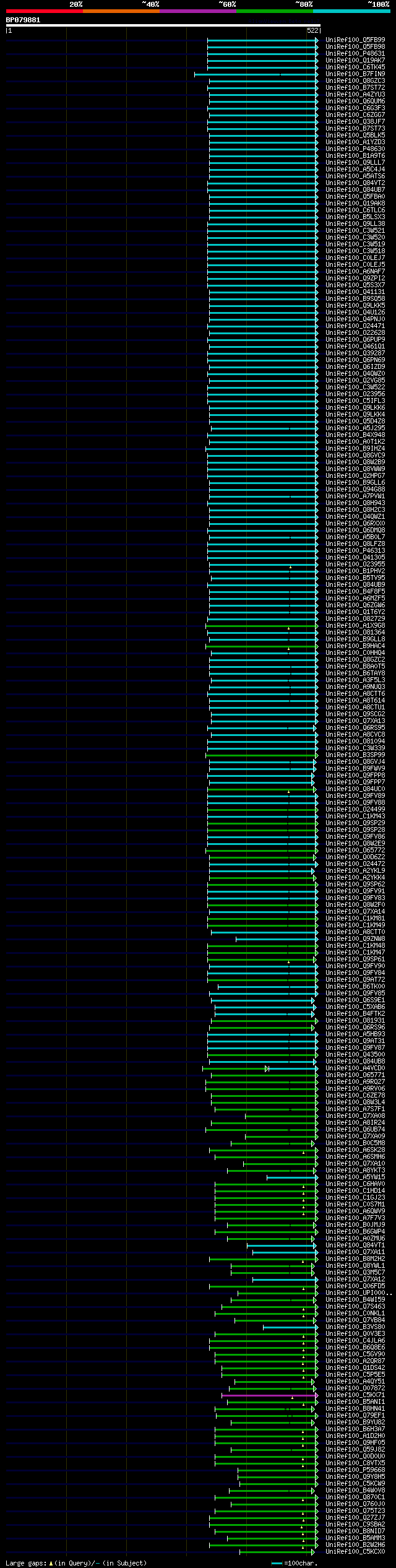Click the white query sequence bar
Screen dimensions: 396x1568
163,25
